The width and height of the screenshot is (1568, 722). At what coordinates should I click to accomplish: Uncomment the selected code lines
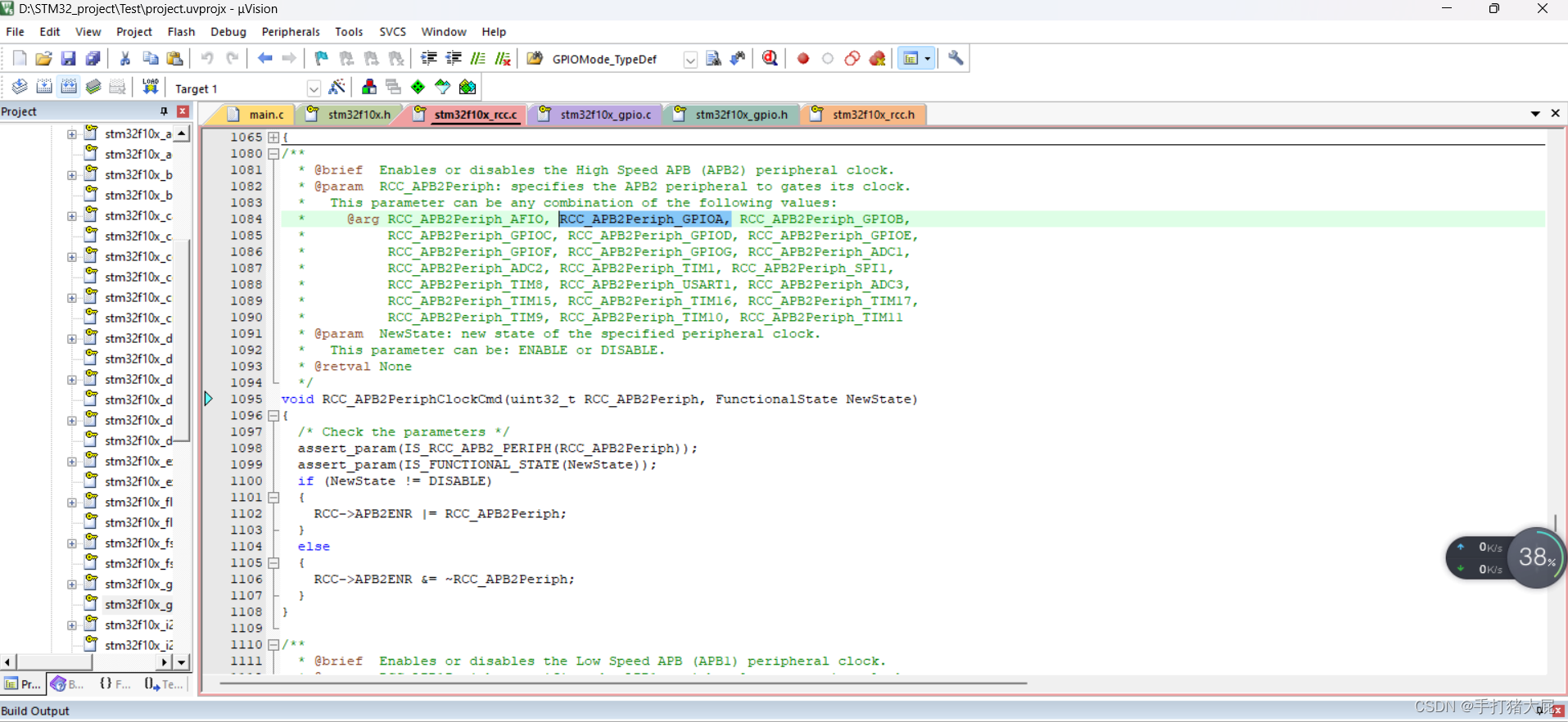(504, 58)
